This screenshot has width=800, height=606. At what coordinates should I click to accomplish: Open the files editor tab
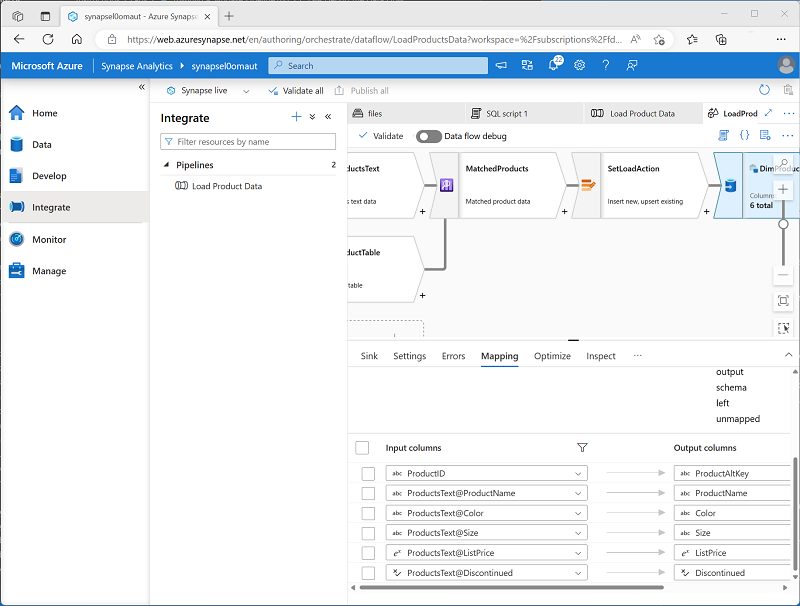coord(407,113)
